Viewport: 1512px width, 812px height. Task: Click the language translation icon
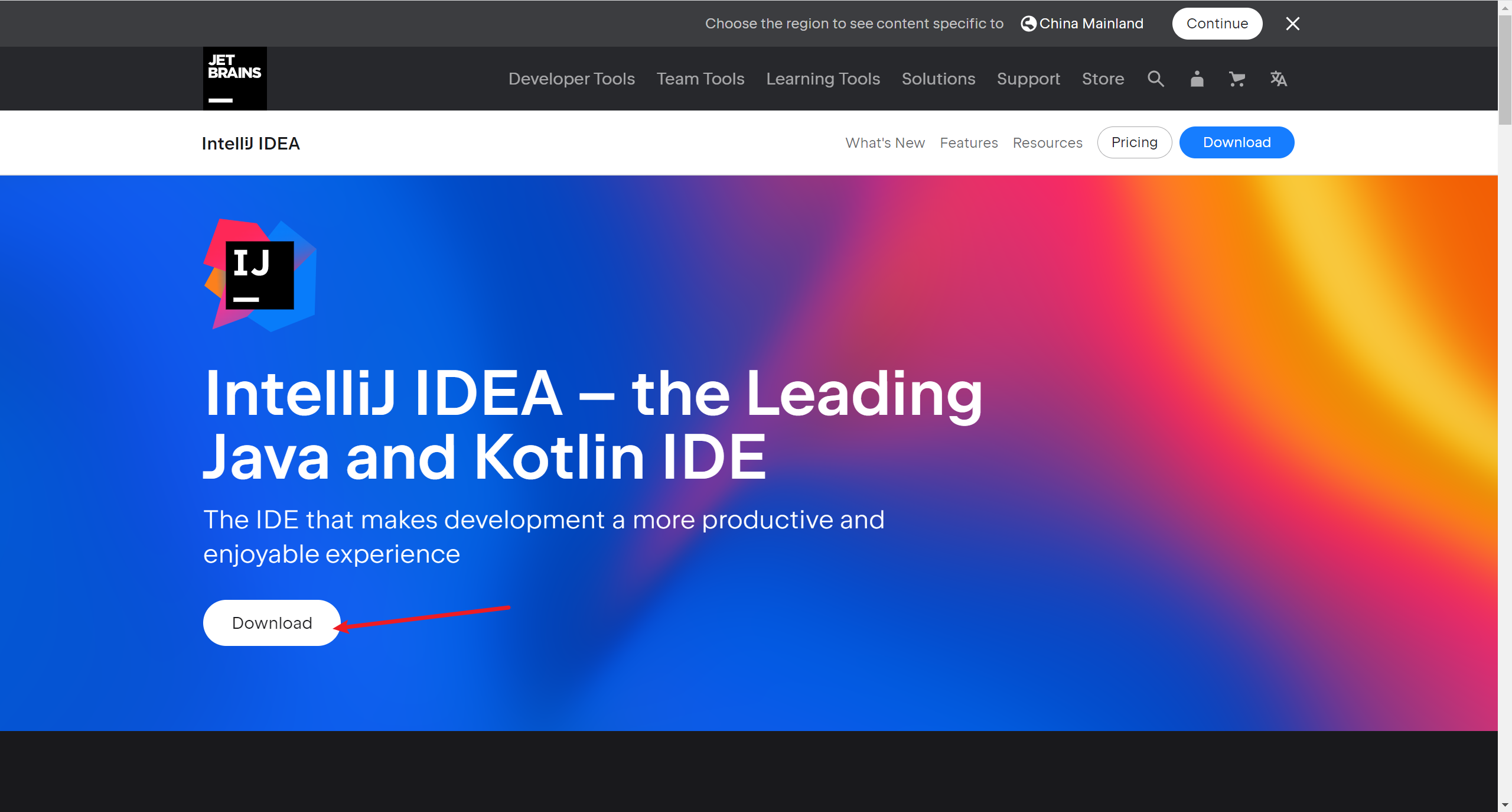coord(1278,79)
